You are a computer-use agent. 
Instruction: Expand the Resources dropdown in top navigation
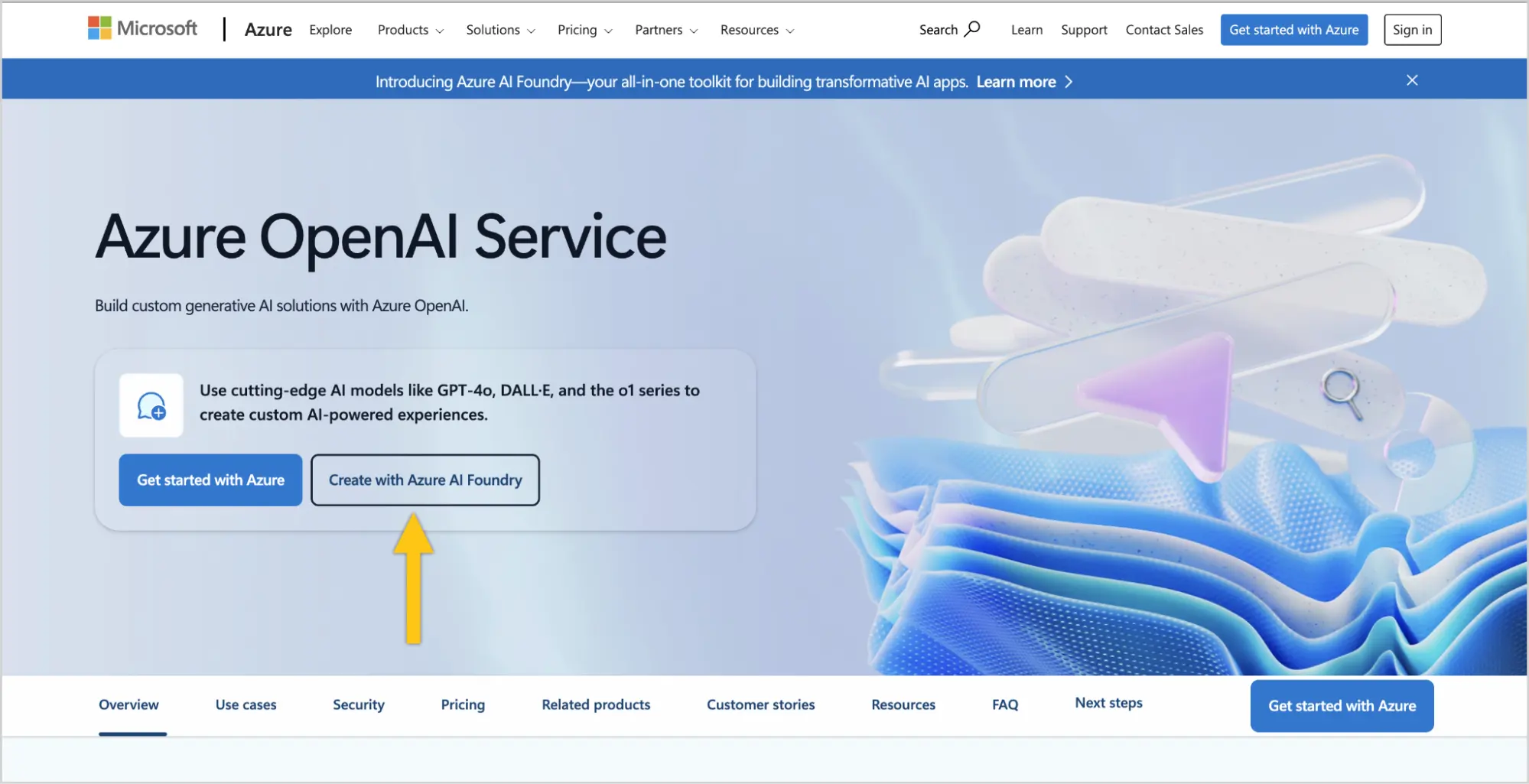click(757, 30)
